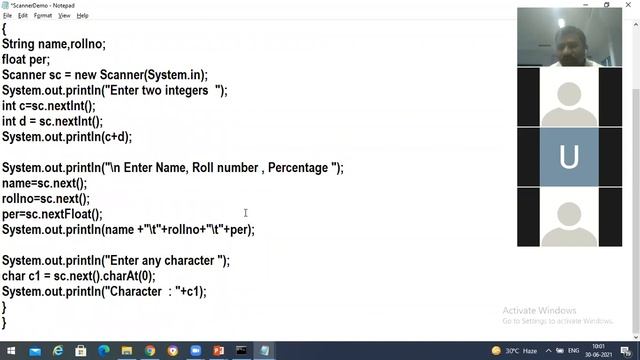Click the Notepad icon in title bar
Screen dimensions: 640x360
5,5
